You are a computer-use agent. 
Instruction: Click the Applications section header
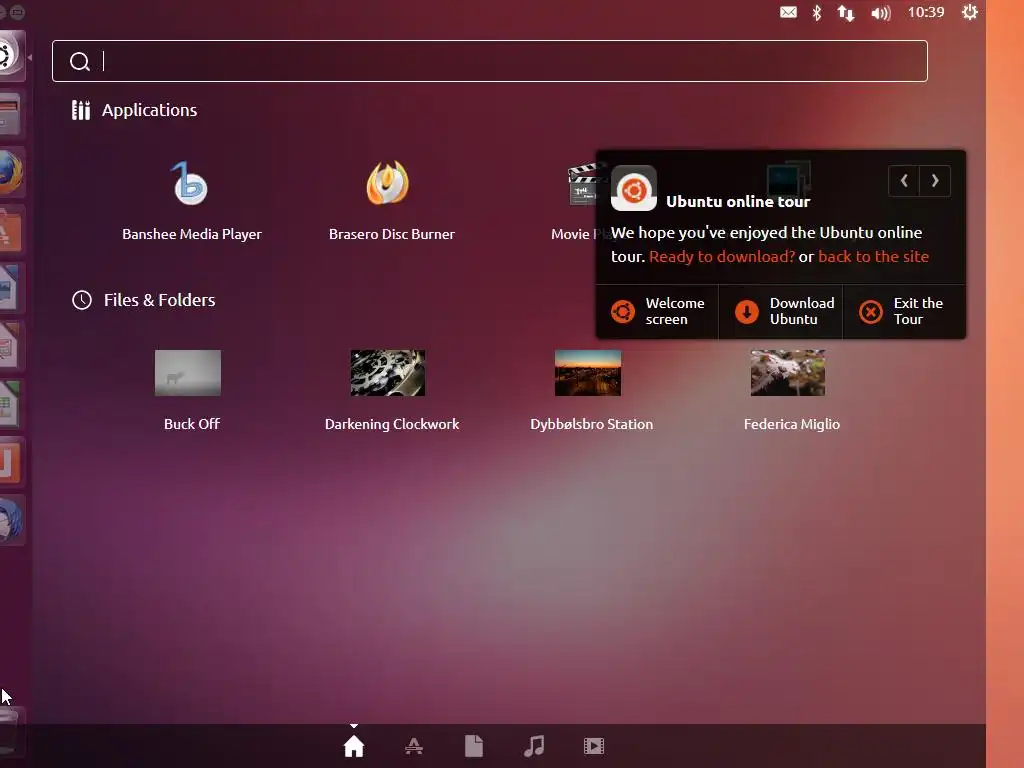pyautogui.click(x=135, y=110)
